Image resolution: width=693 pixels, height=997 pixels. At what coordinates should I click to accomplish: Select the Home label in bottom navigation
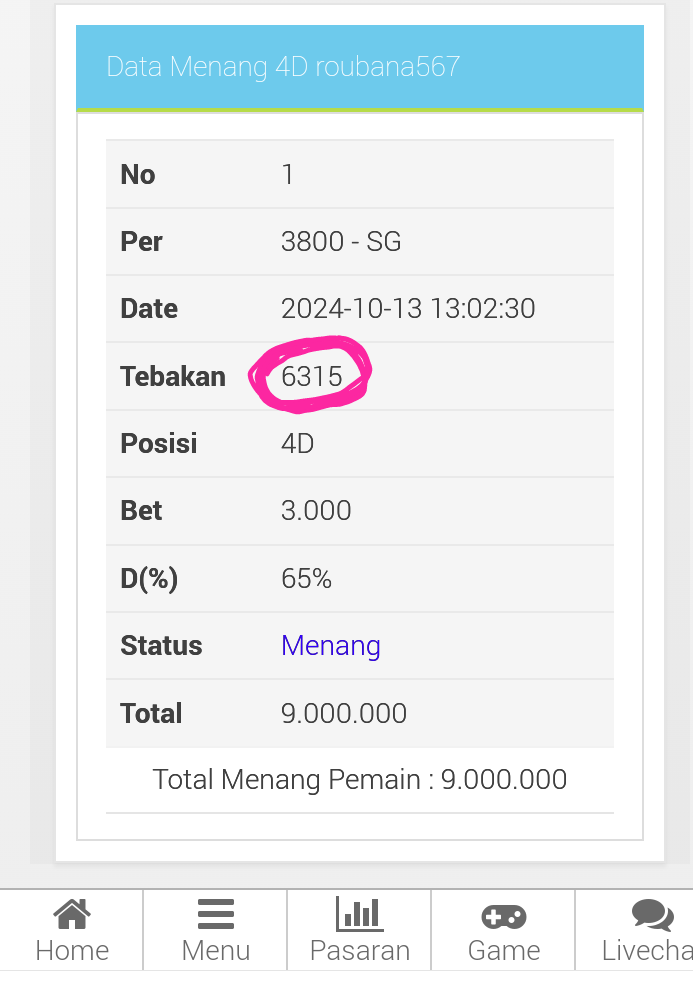(72, 951)
